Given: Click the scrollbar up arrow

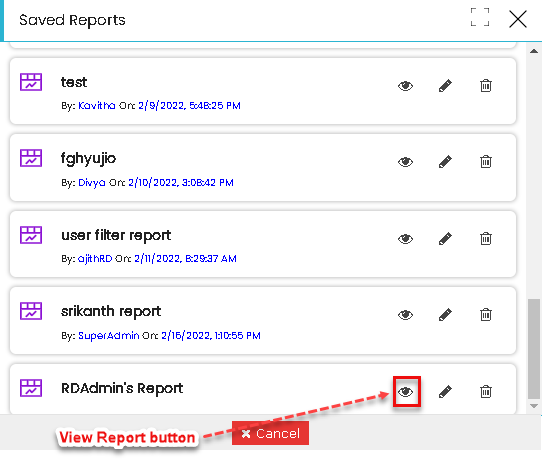Looking at the screenshot, I should point(534,51).
